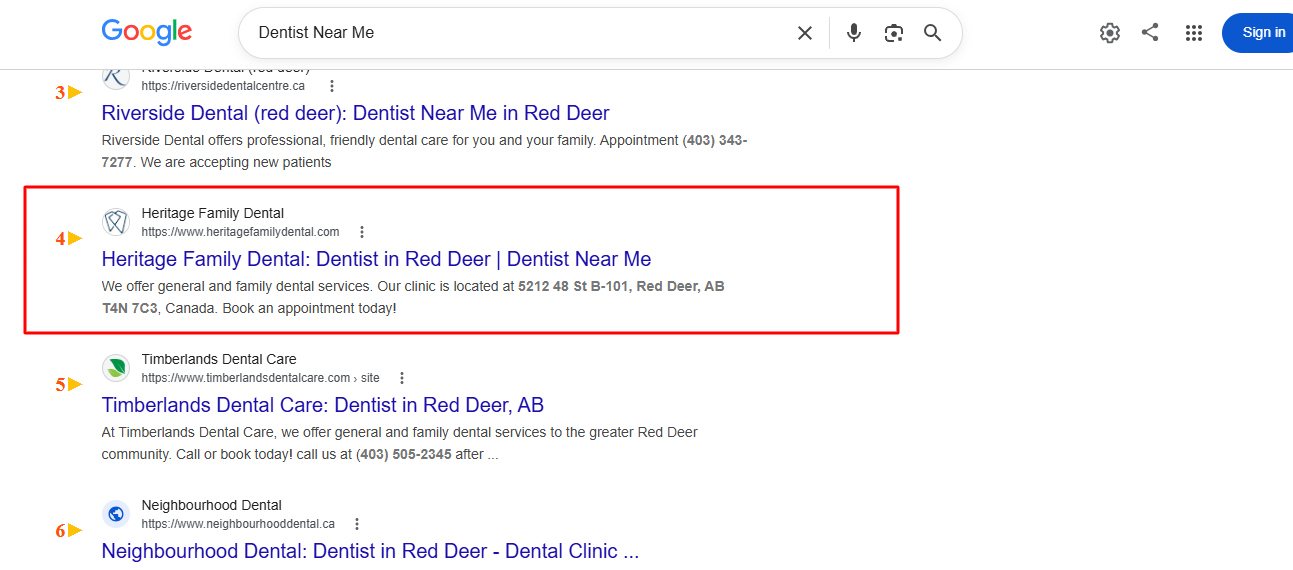Click the Neighbourhood Dental globe favicon
The image size is (1293, 570).
coord(116,514)
